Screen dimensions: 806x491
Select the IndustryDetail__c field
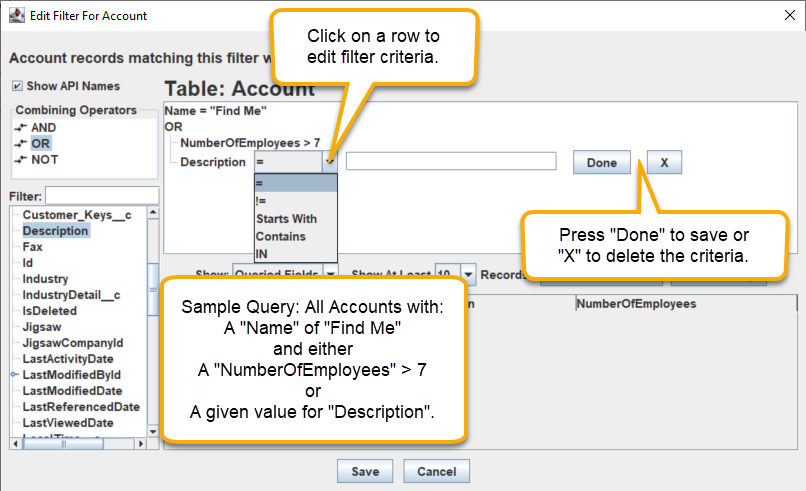coord(71,295)
